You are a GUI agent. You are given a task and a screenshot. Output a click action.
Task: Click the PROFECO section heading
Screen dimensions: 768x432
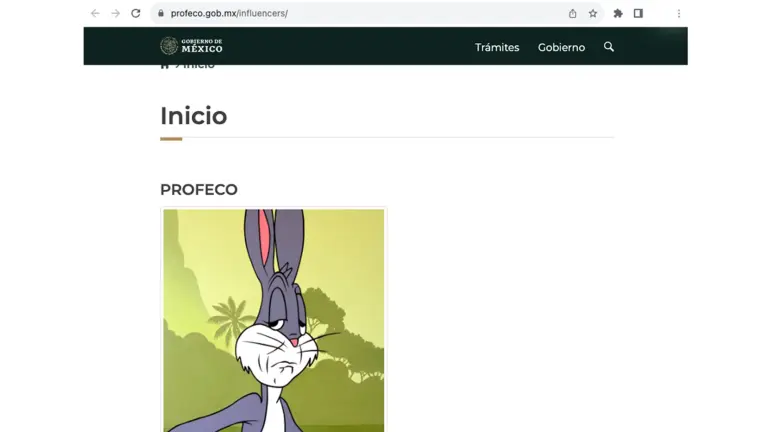pyautogui.click(x=199, y=190)
